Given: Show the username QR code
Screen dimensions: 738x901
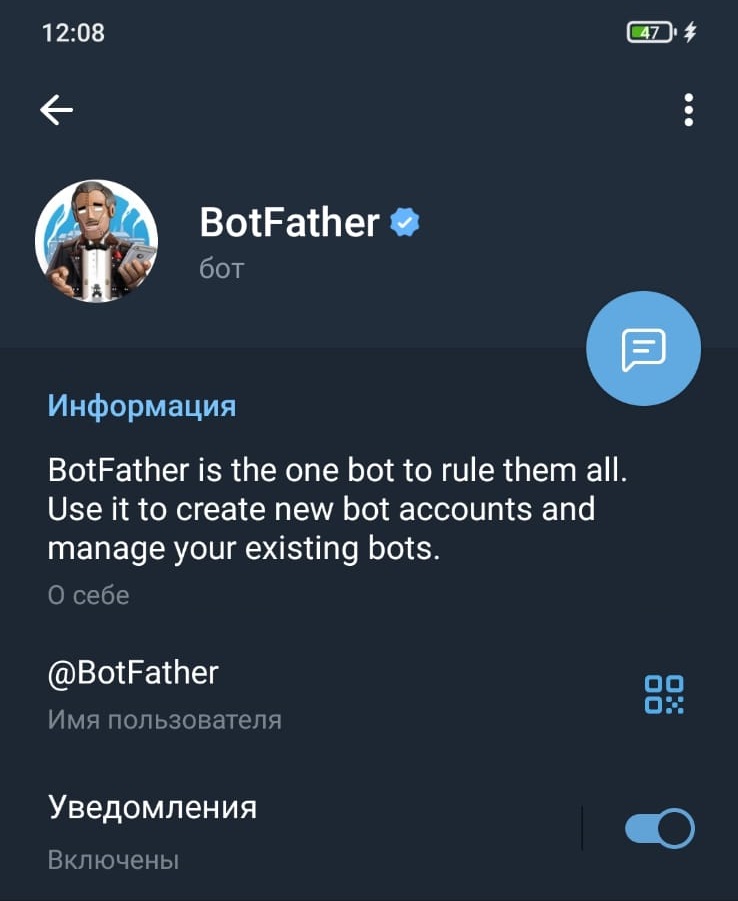Looking at the screenshot, I should [x=664, y=694].
